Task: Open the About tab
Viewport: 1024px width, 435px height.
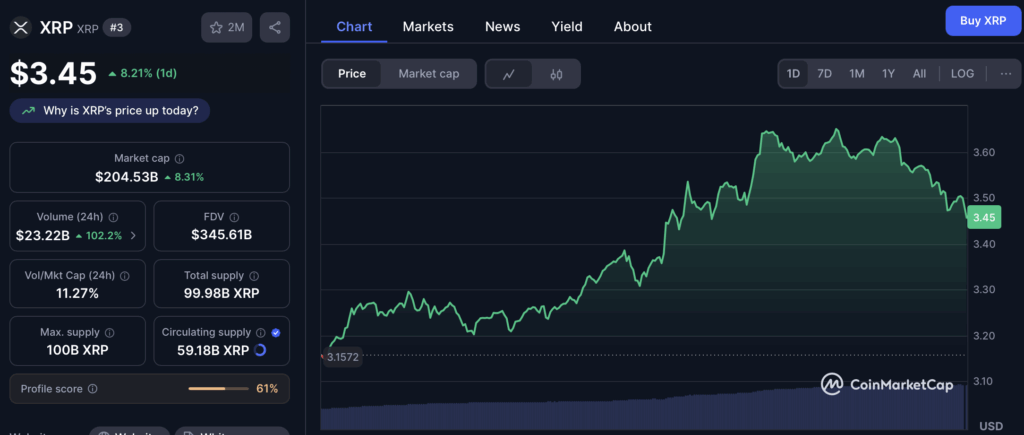Action: click(x=633, y=27)
